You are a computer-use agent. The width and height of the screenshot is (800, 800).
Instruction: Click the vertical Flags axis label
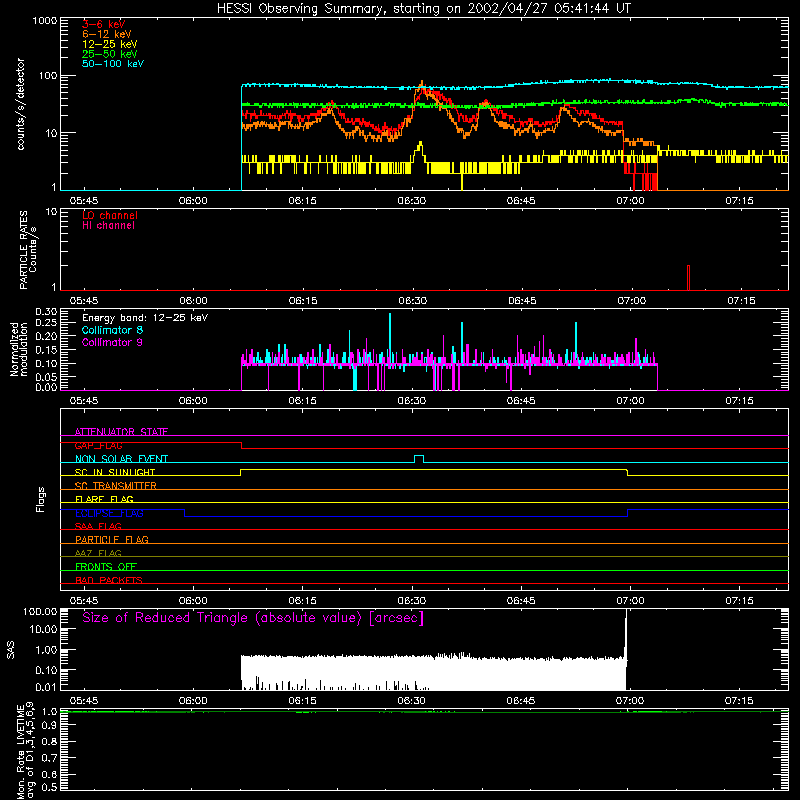tap(40, 500)
